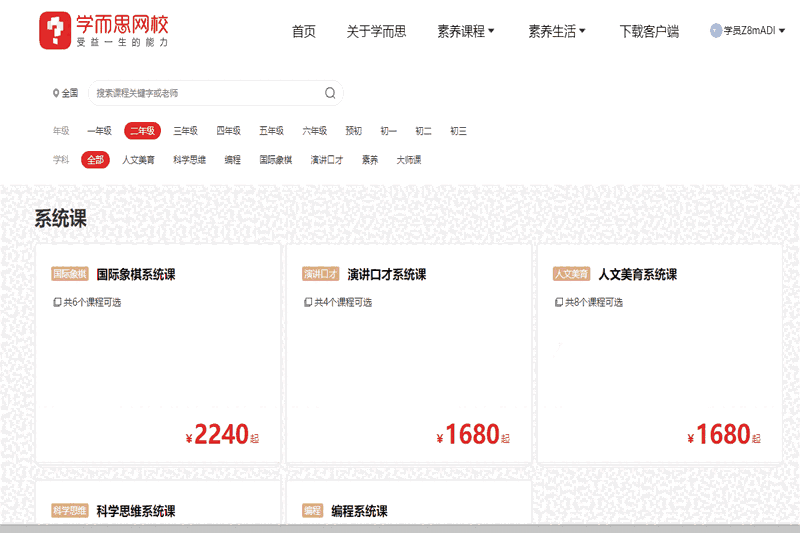Open the 素养课程 dropdown menu
Screen dimensions: 800x533
pyautogui.click(x=466, y=31)
